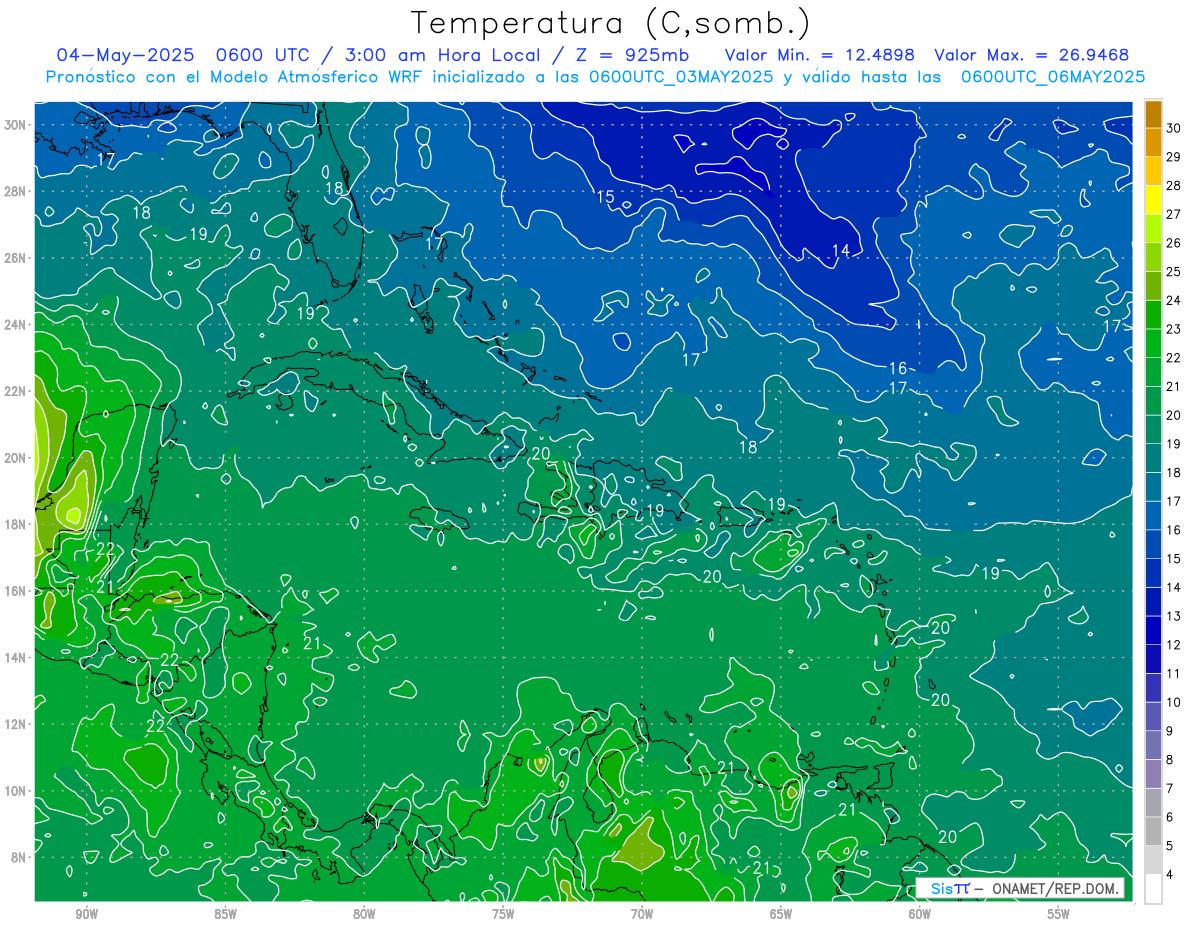The image size is (1200, 927).
Task: Pick the white swatch at color scale bottom
Action: [1153, 889]
